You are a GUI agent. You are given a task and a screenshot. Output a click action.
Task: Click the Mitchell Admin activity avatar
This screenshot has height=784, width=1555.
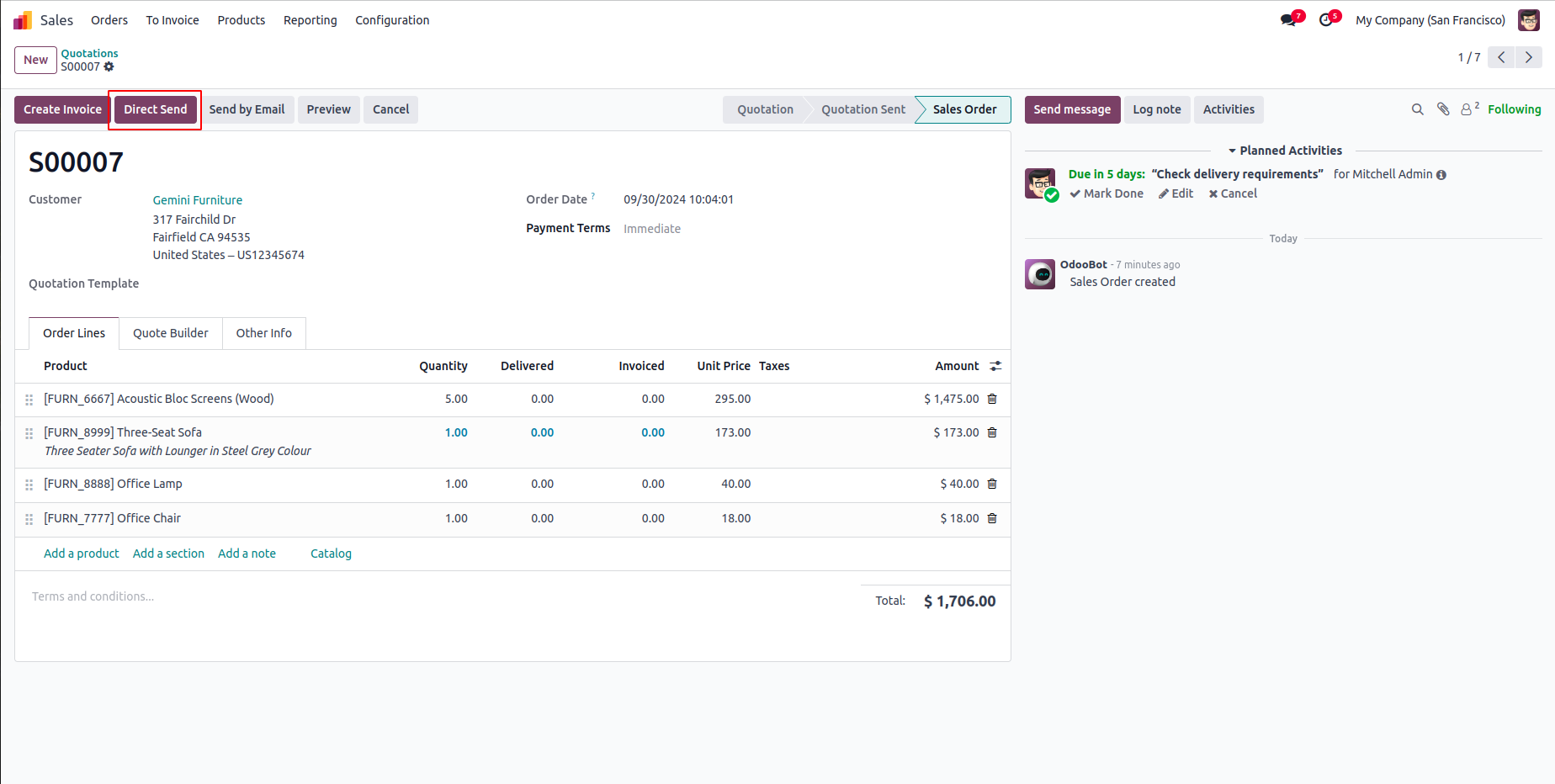[x=1040, y=183]
